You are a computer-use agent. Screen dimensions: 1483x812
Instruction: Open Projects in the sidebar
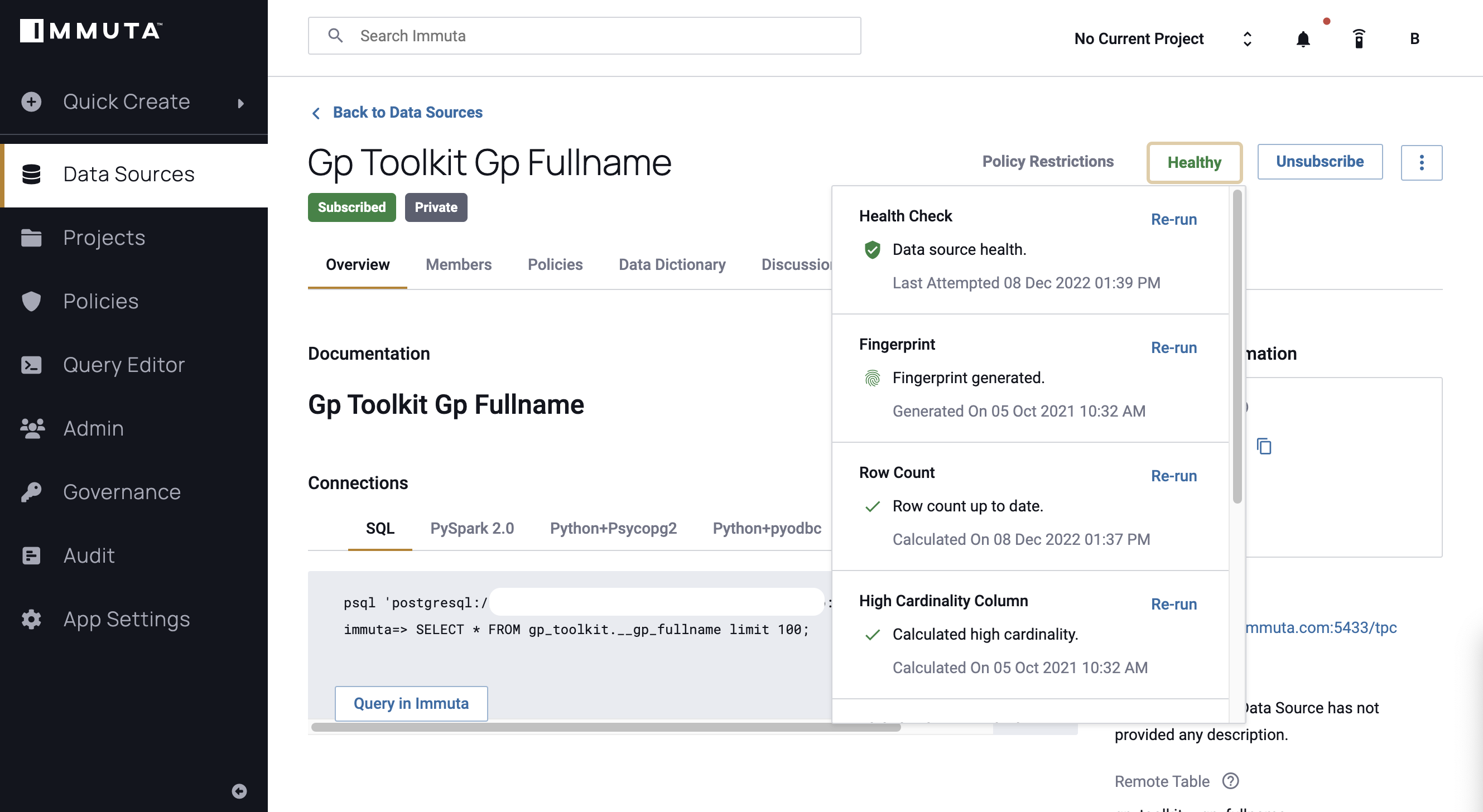133,238
